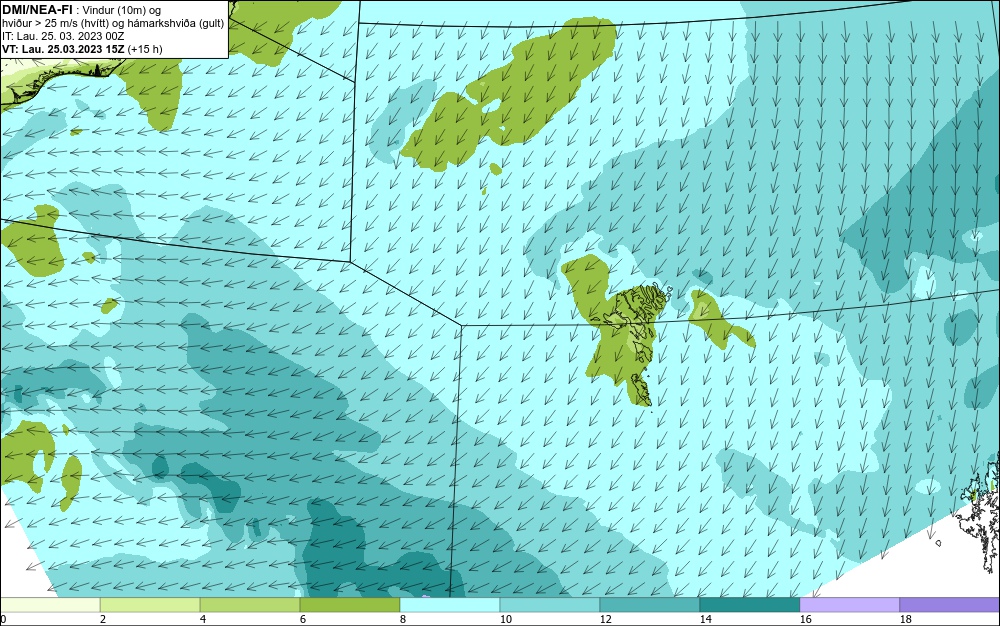1000x626 pixels.
Task: Click the legend value label 12
Action: pos(605,619)
